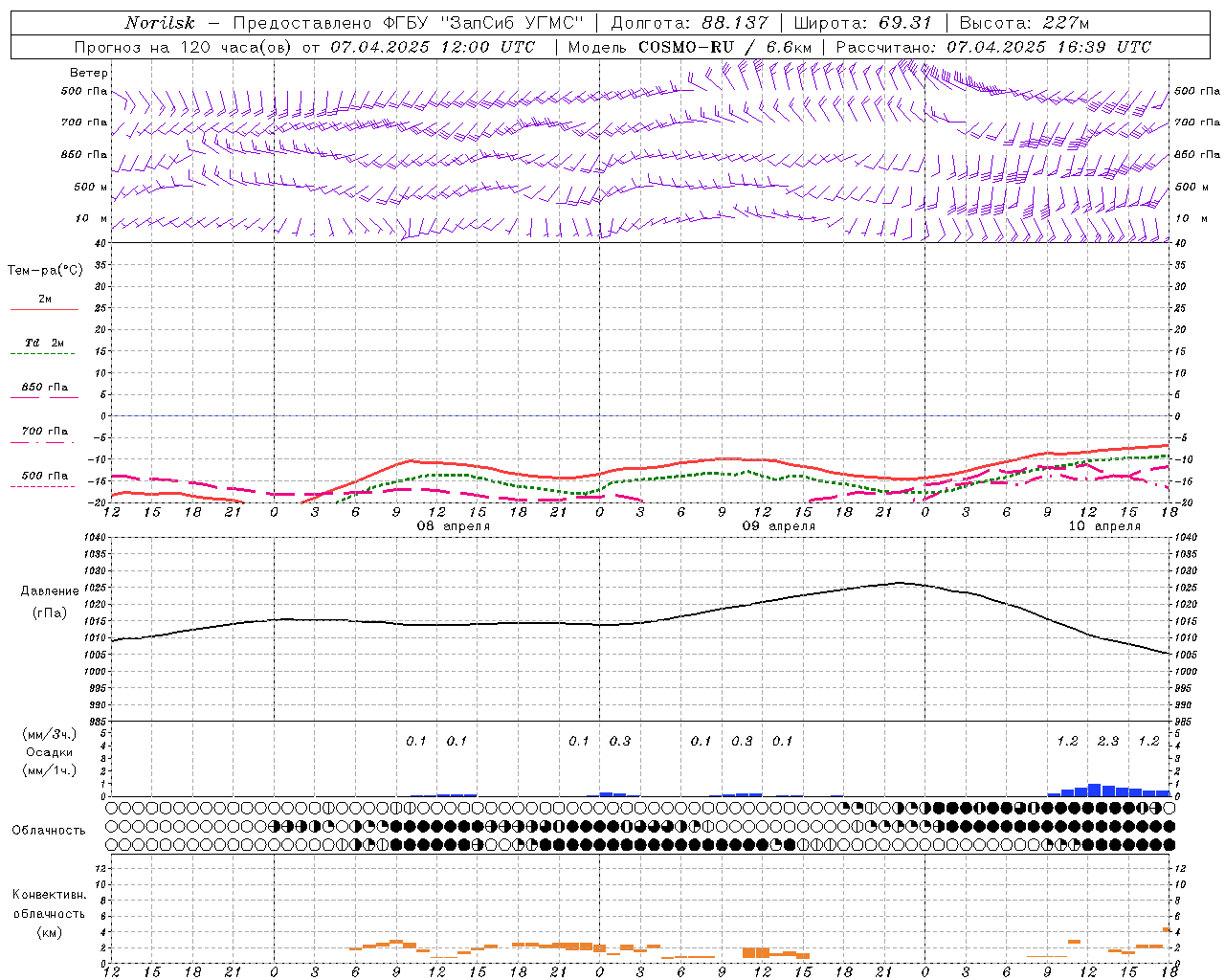Select the "Высота: 227м" elevation text
1225x980 pixels.
[x=1024, y=23]
